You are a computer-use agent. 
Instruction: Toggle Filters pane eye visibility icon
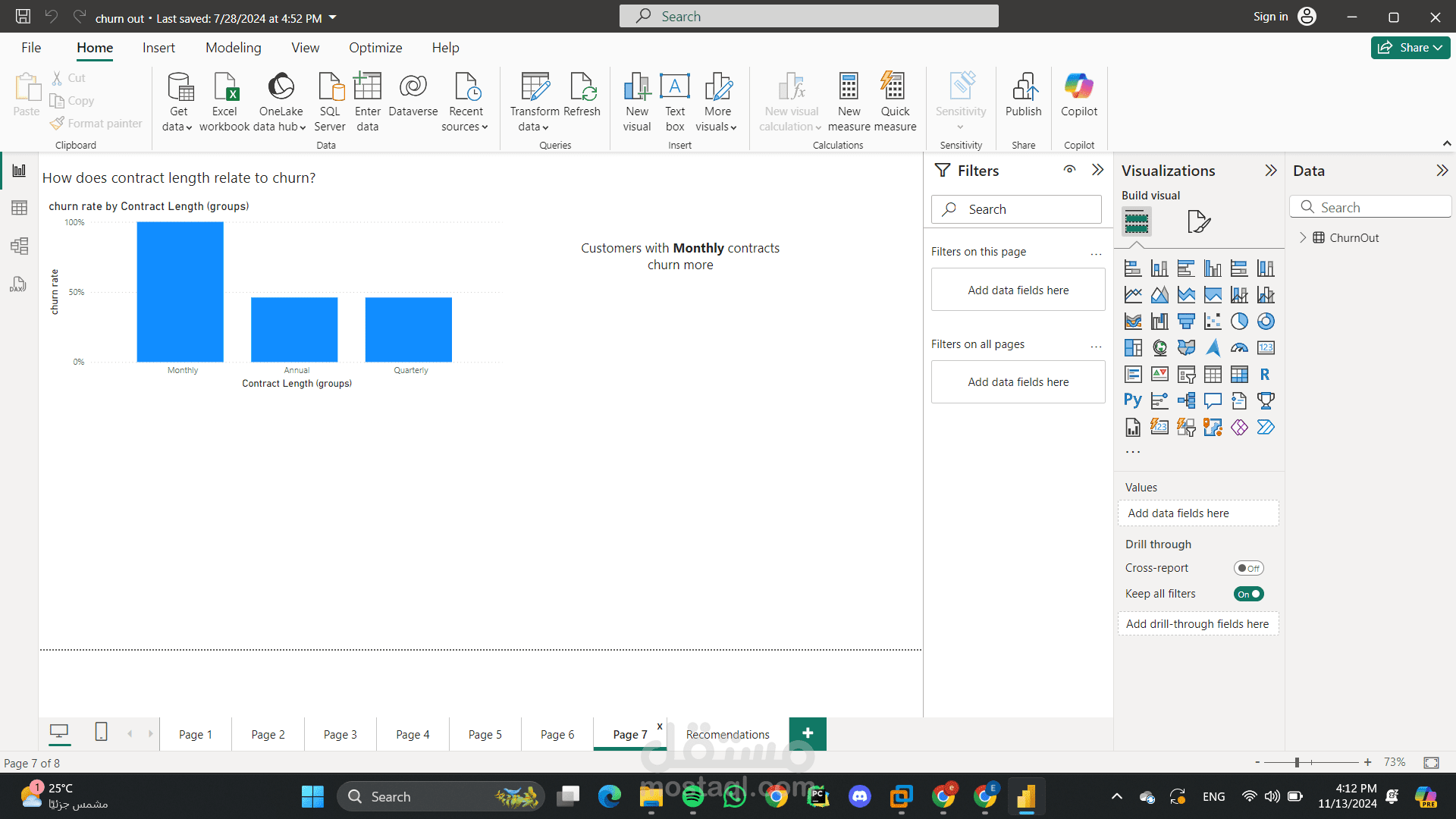tap(1069, 170)
